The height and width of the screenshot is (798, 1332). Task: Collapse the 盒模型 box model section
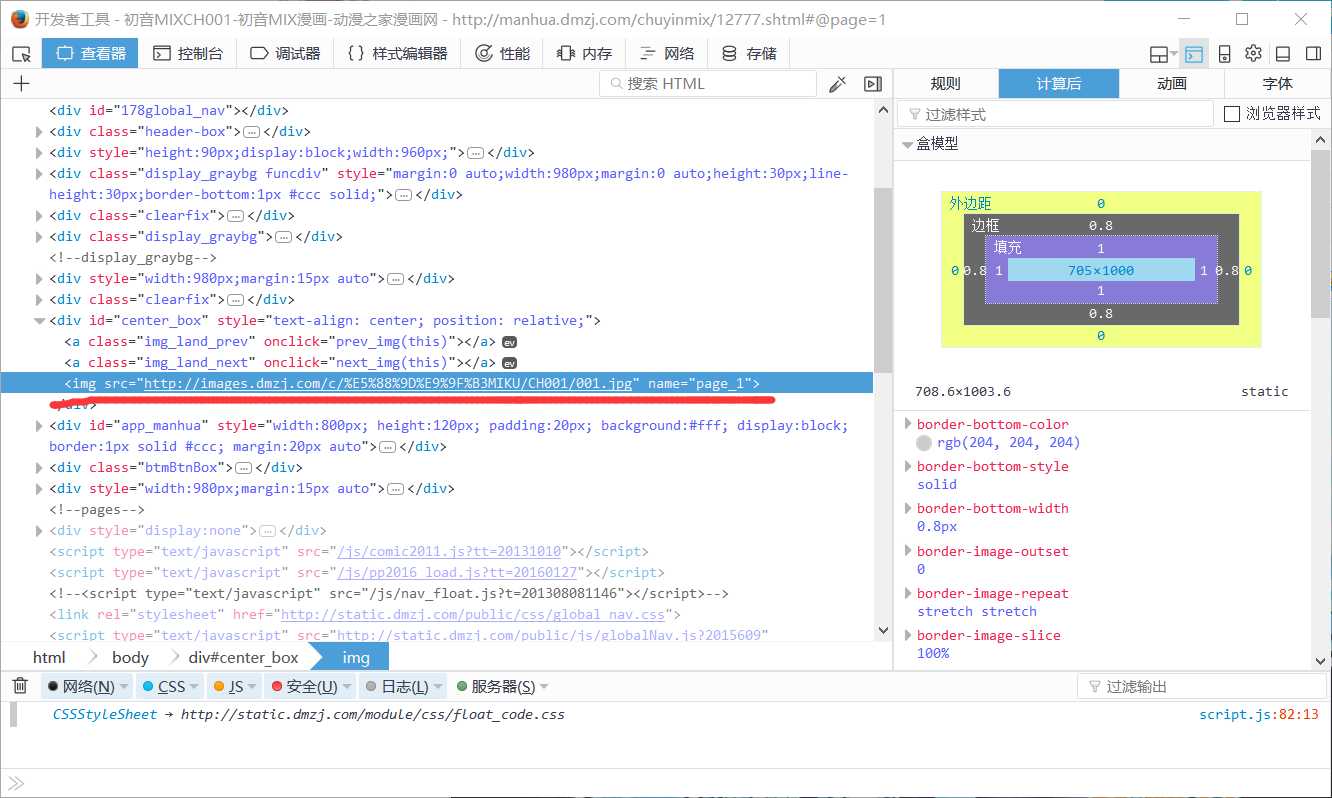click(908, 145)
